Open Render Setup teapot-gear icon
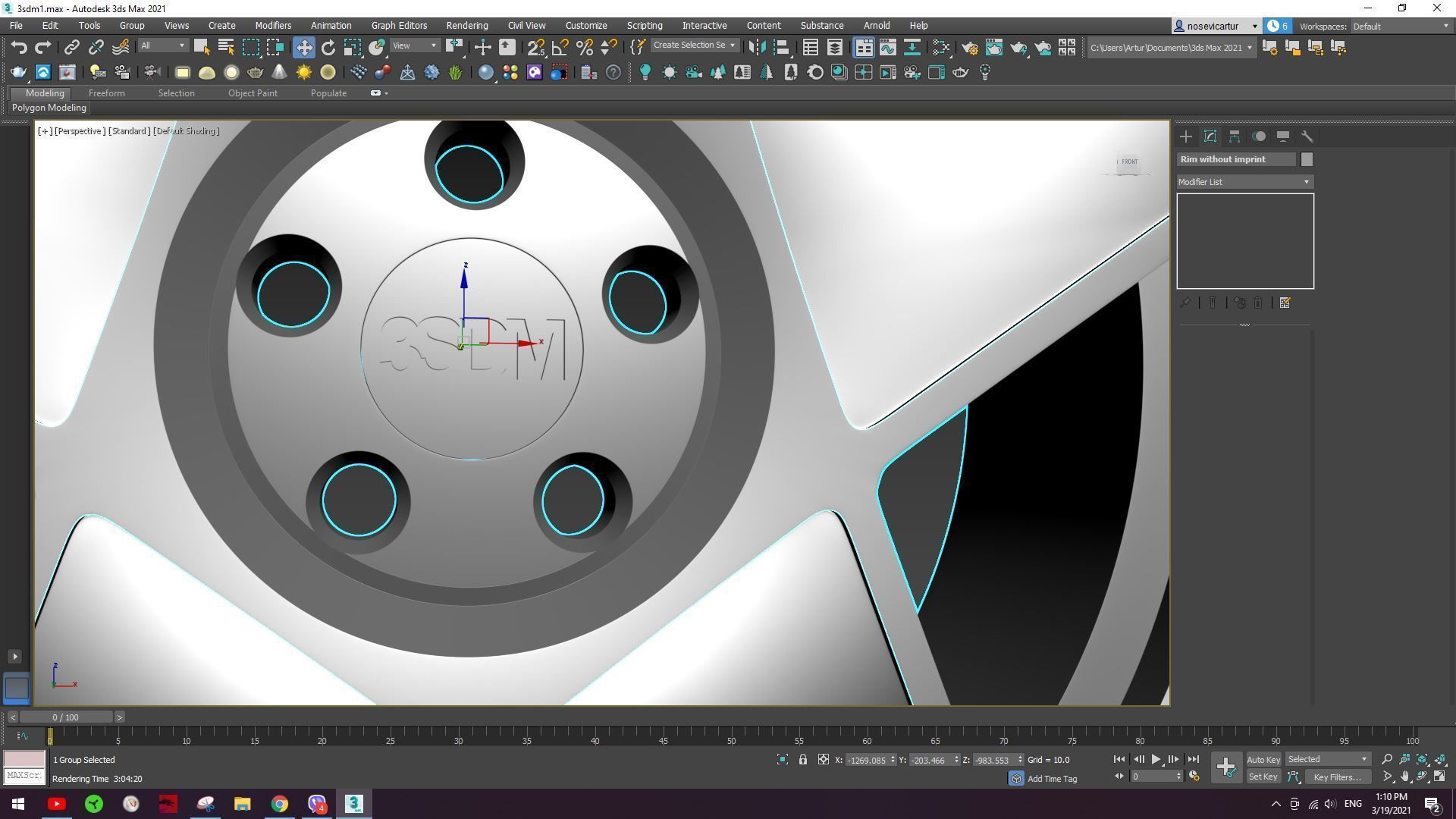 tap(969, 47)
